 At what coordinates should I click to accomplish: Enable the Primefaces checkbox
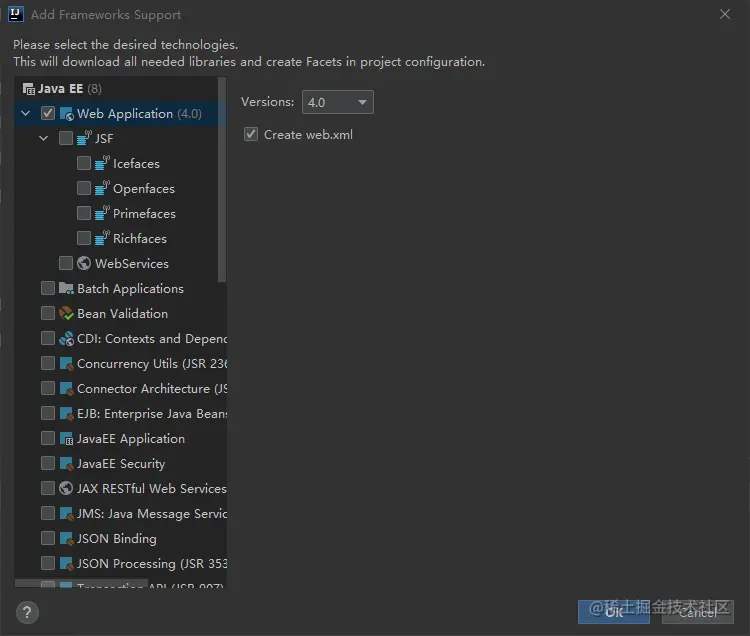coord(84,213)
